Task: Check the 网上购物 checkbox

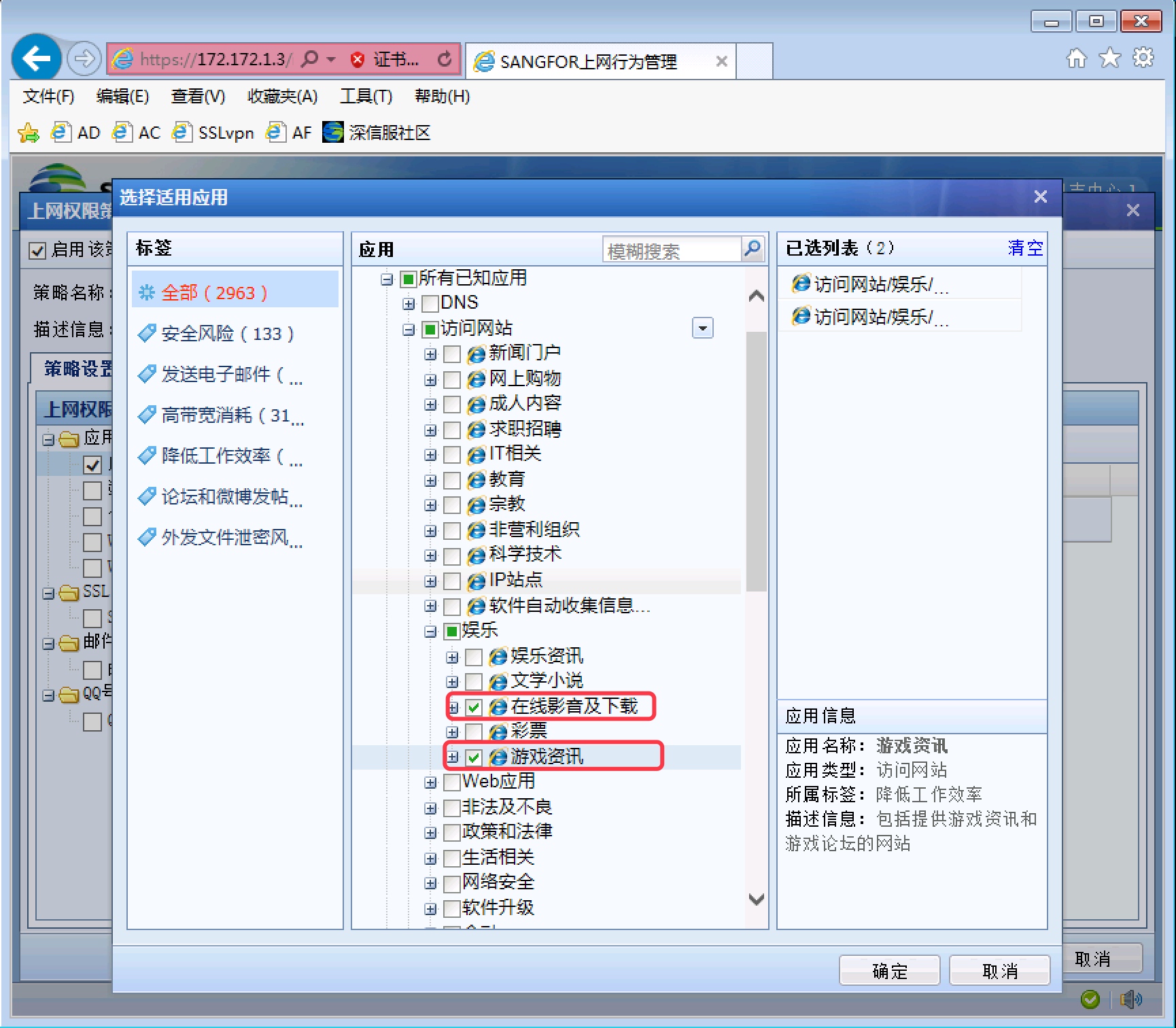Action: coord(452,379)
